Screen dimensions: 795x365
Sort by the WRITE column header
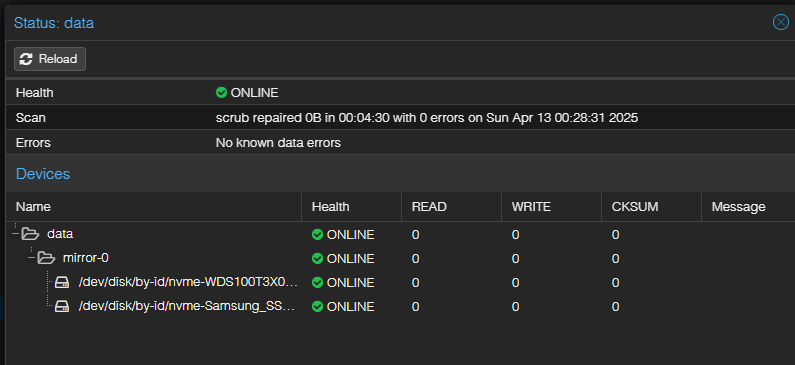tap(551, 207)
